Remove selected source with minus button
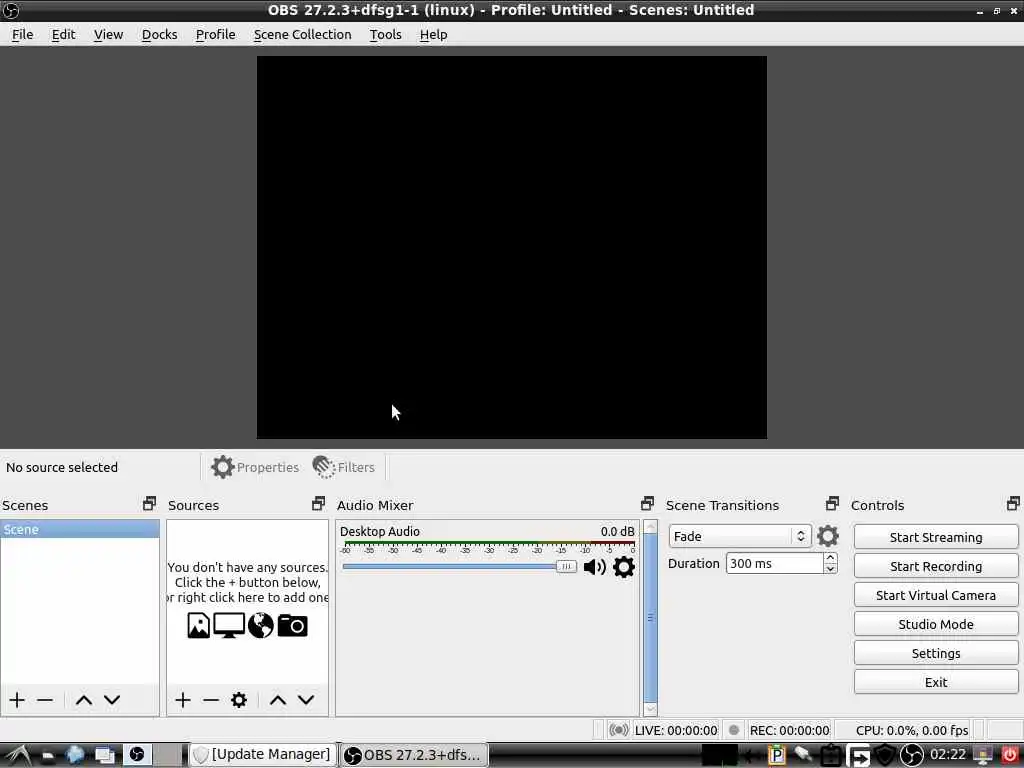 tap(211, 700)
